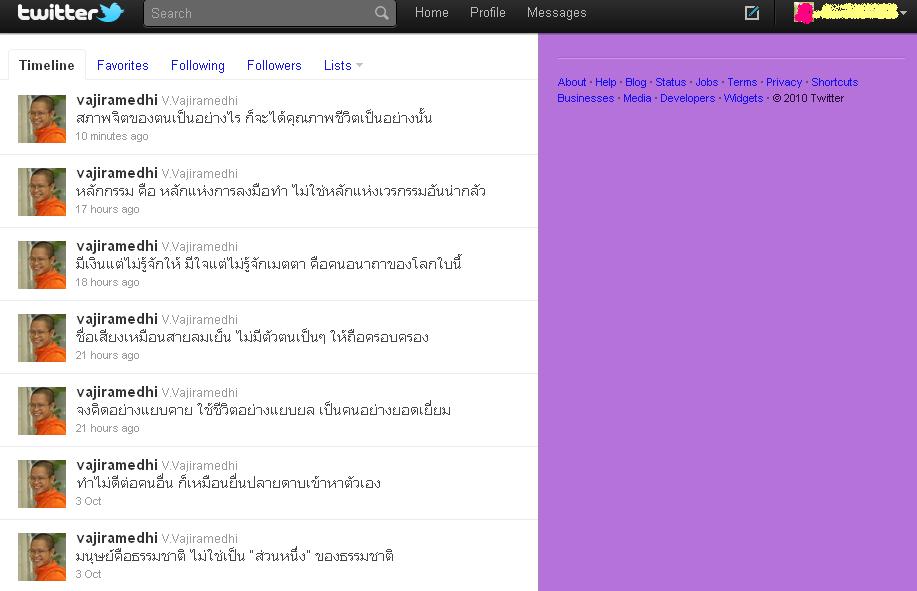Open the Status footer link
This screenshot has width=917, height=591.
(x=670, y=82)
